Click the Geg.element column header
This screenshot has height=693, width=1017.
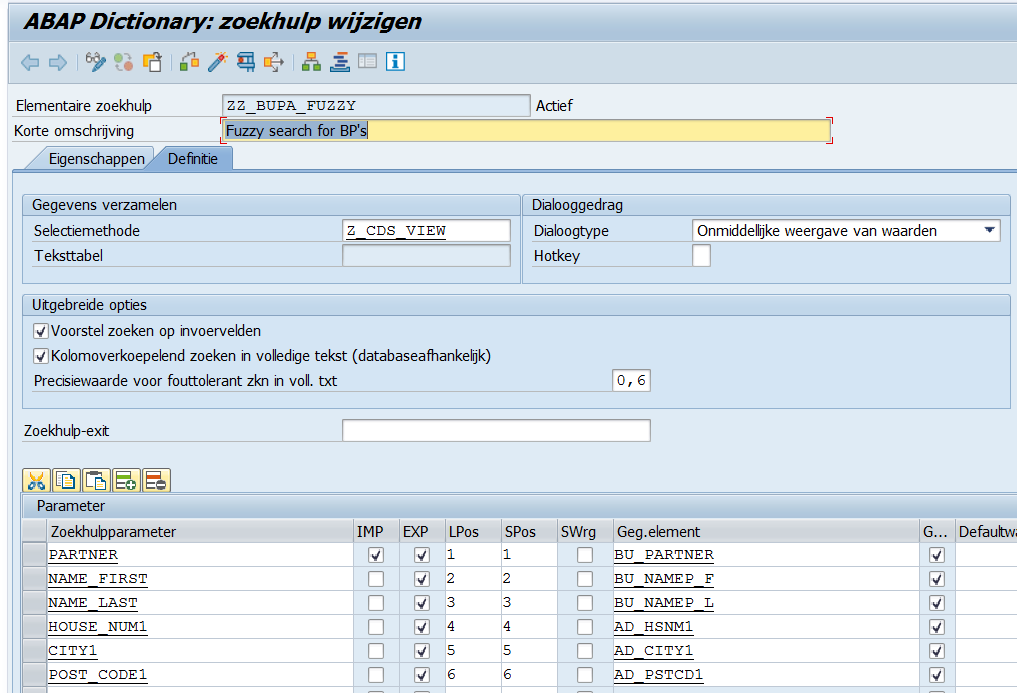[766, 531]
